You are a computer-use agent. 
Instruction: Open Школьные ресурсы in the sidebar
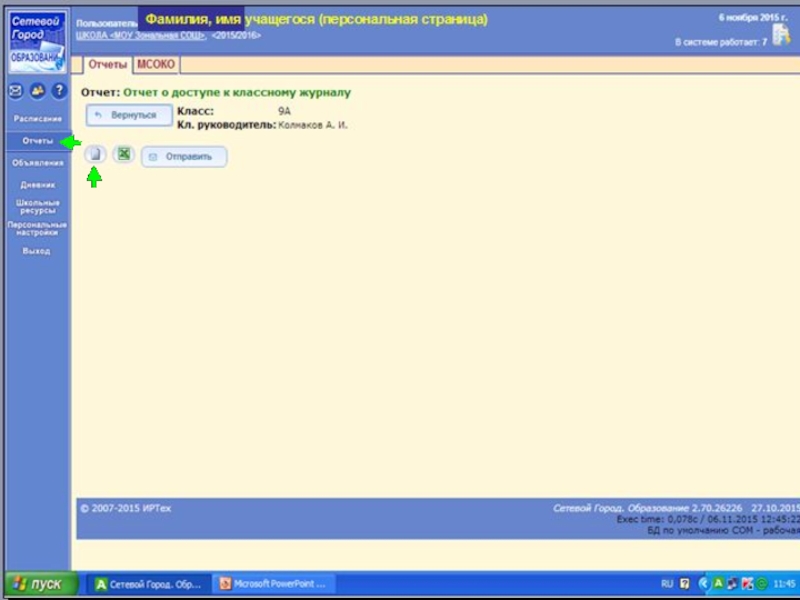tap(37, 207)
